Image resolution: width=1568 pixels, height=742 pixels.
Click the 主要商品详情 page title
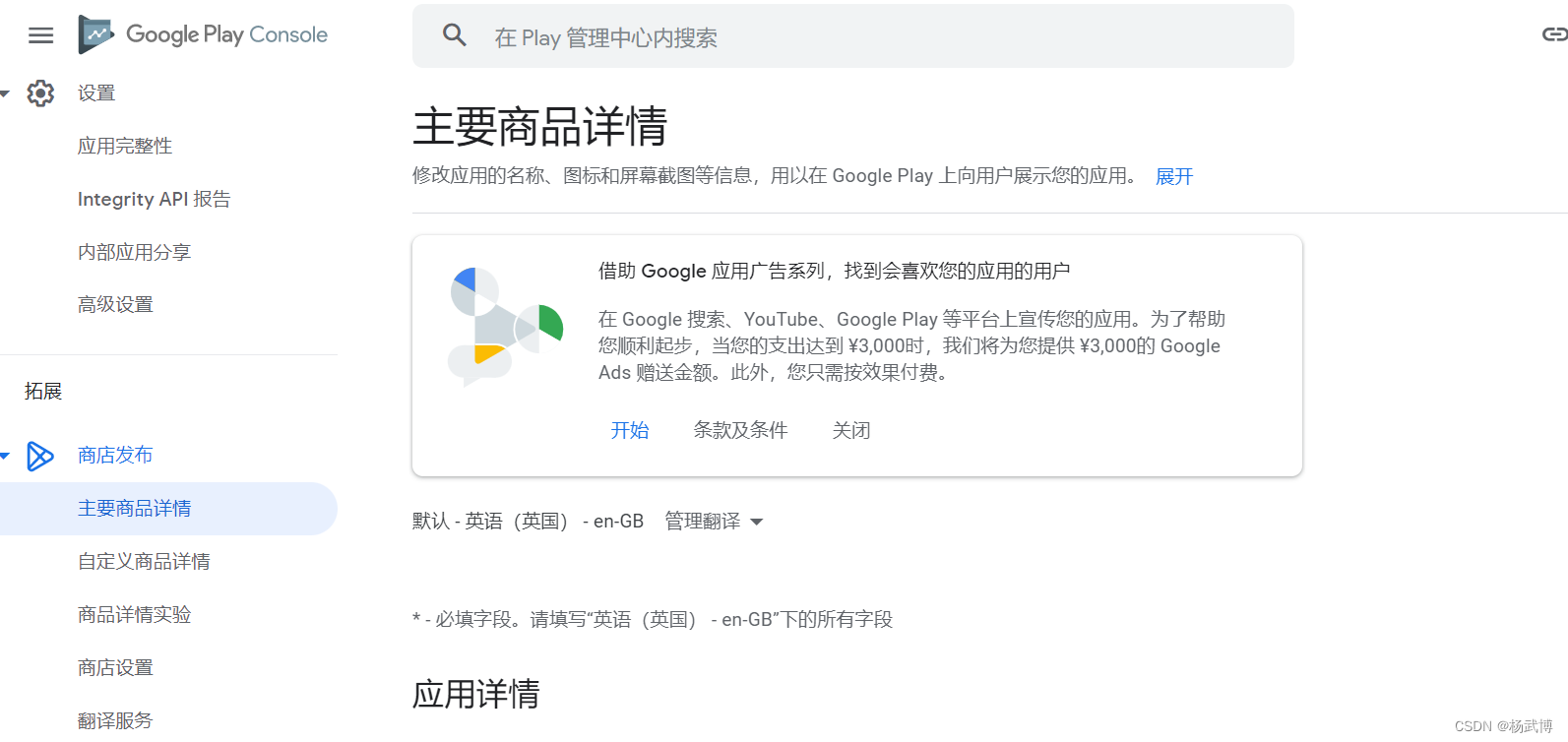pyautogui.click(x=539, y=126)
